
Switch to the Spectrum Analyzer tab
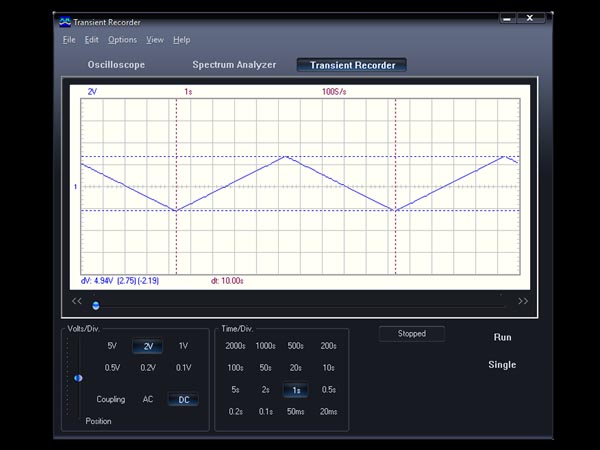(x=234, y=65)
